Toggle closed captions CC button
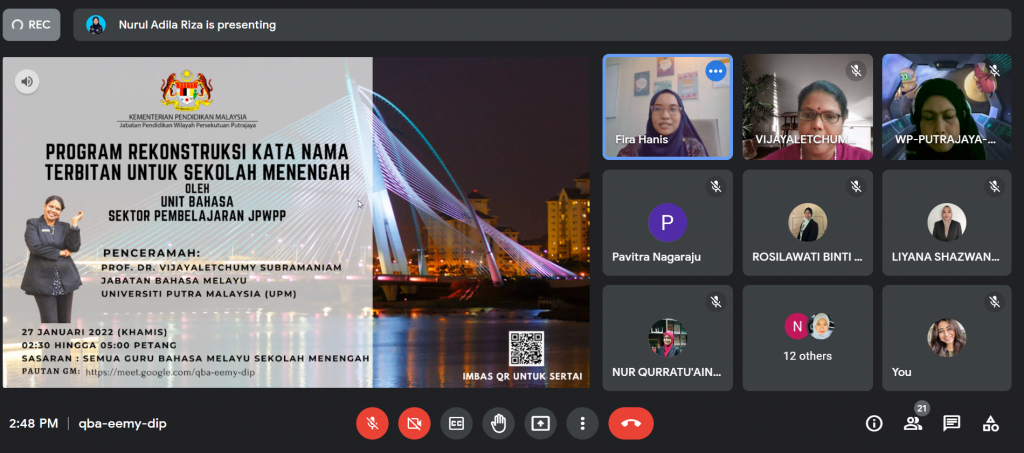 pos(456,423)
